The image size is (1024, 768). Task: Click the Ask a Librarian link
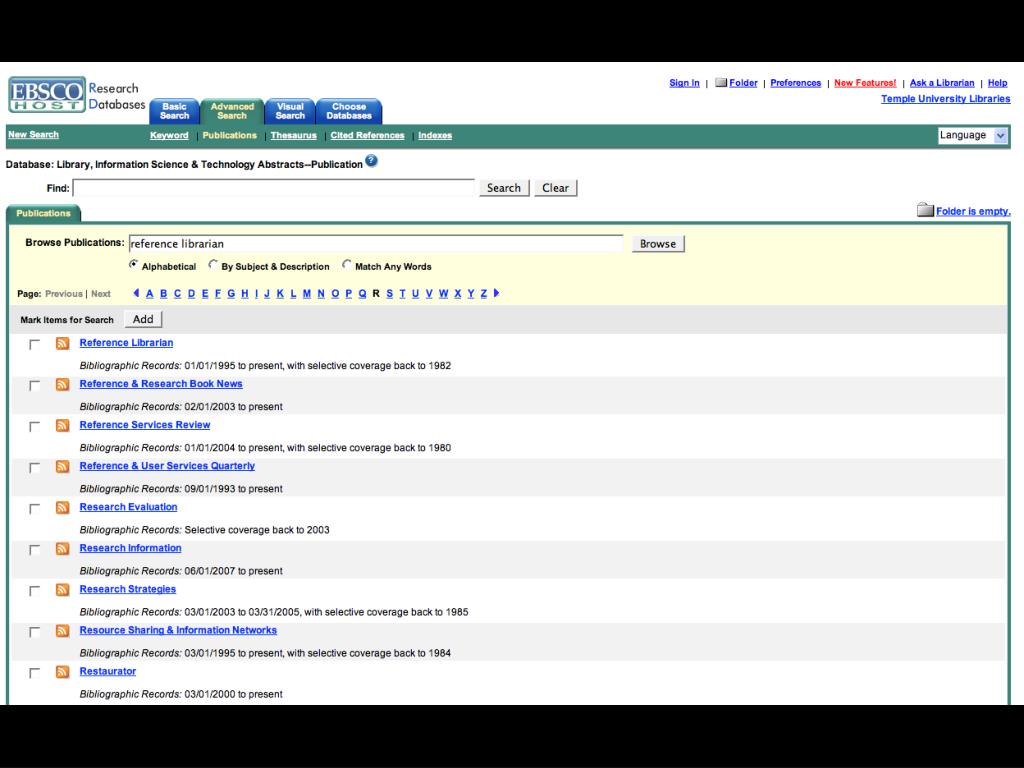(x=942, y=83)
